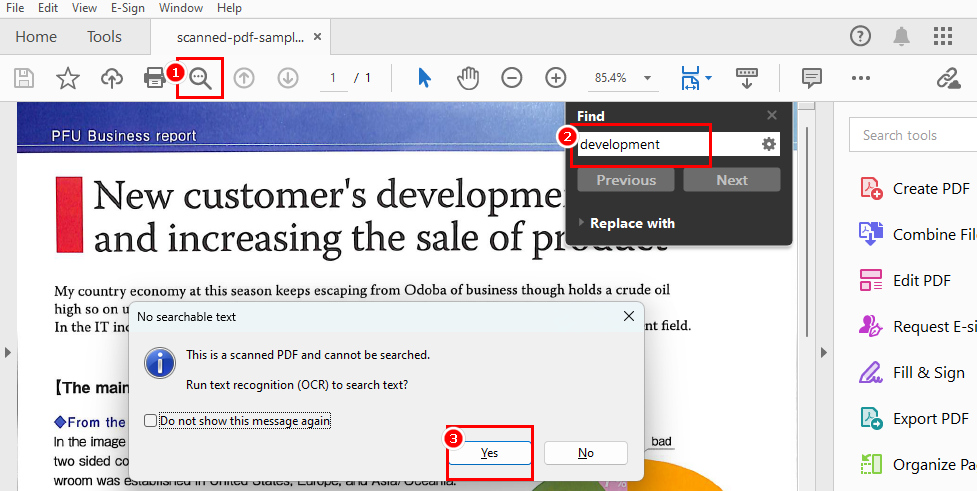Screen dimensions: 977x491
Task: Click the Fit width page icon
Action: coord(690,79)
